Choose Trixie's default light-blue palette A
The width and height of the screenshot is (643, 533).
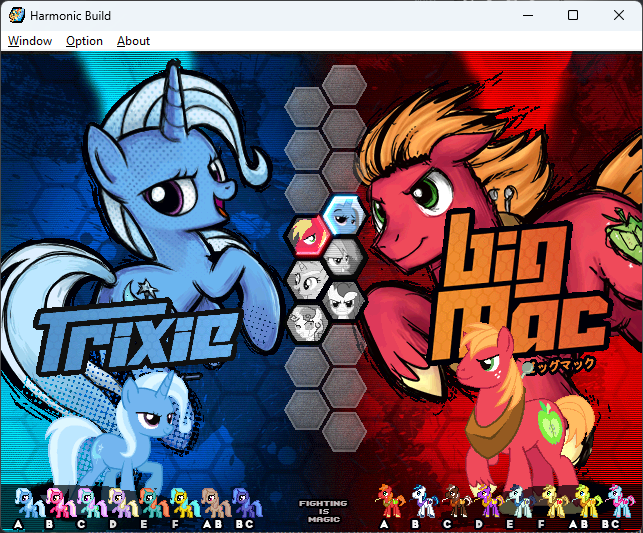29,502
